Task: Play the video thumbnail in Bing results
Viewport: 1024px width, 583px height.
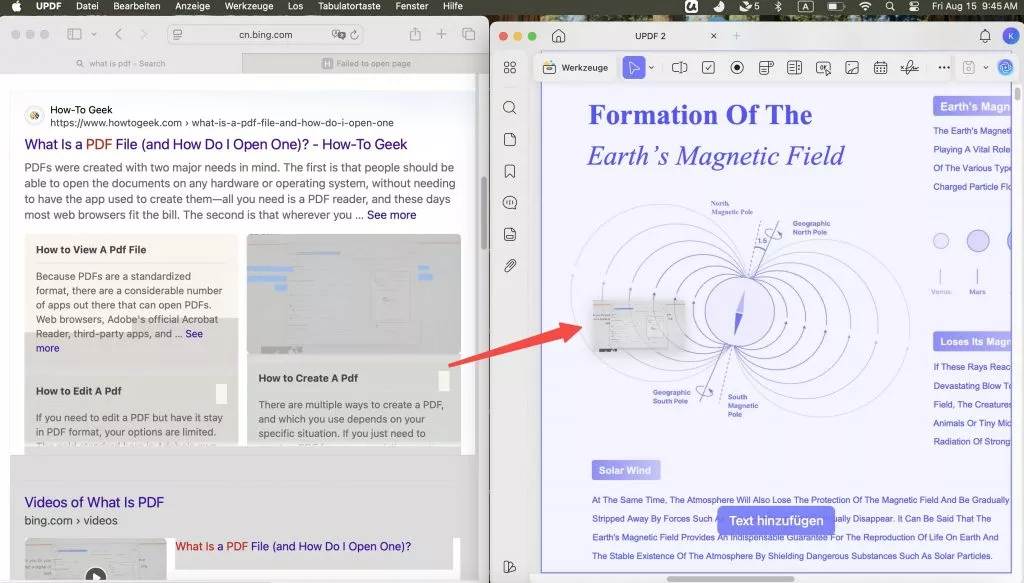Action: pyautogui.click(x=95, y=559)
